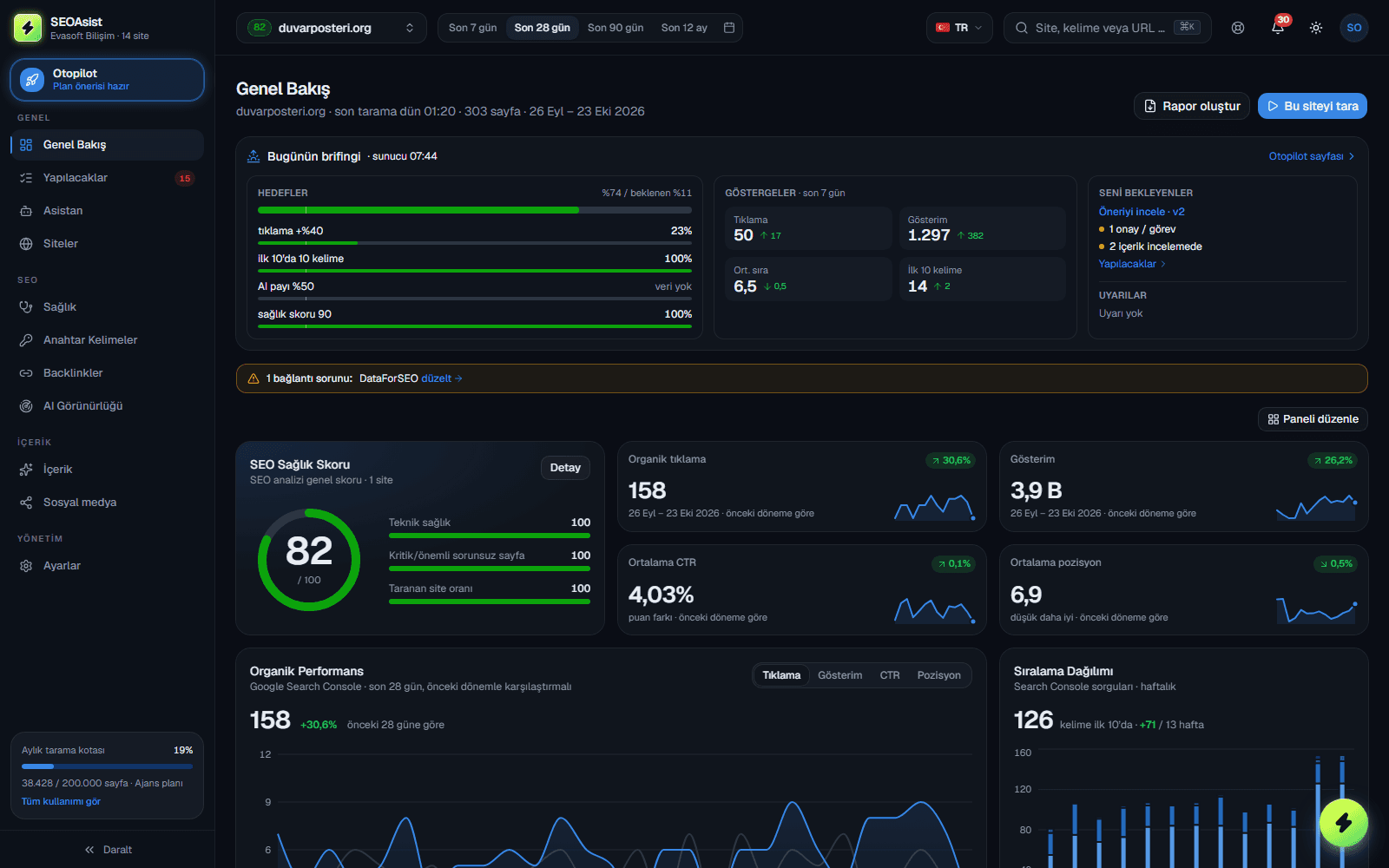This screenshot has width=1389, height=868.
Task: Click Rapor oluştur button
Action: tap(1192, 106)
